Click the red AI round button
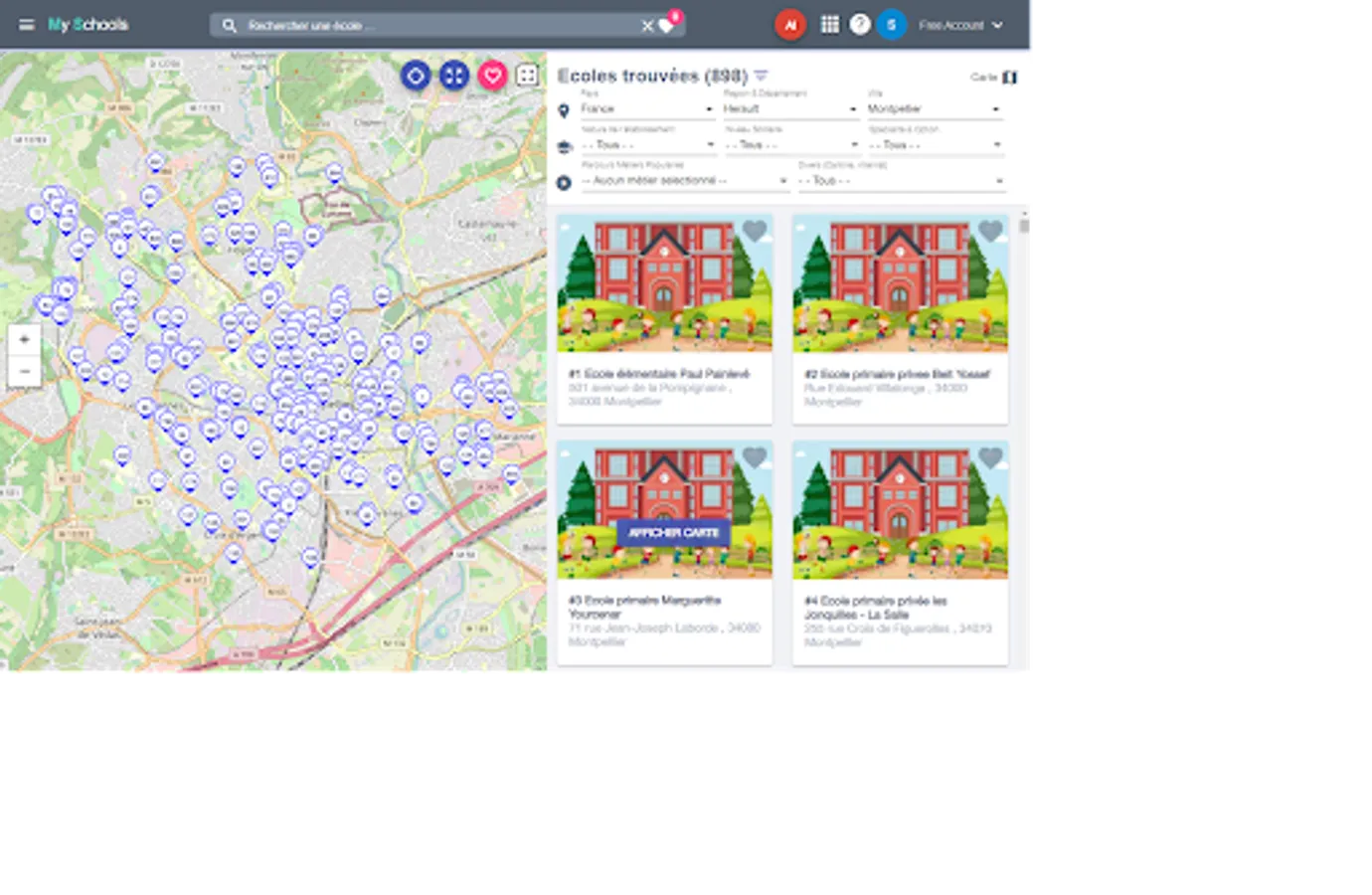1372x895 pixels. click(790, 25)
